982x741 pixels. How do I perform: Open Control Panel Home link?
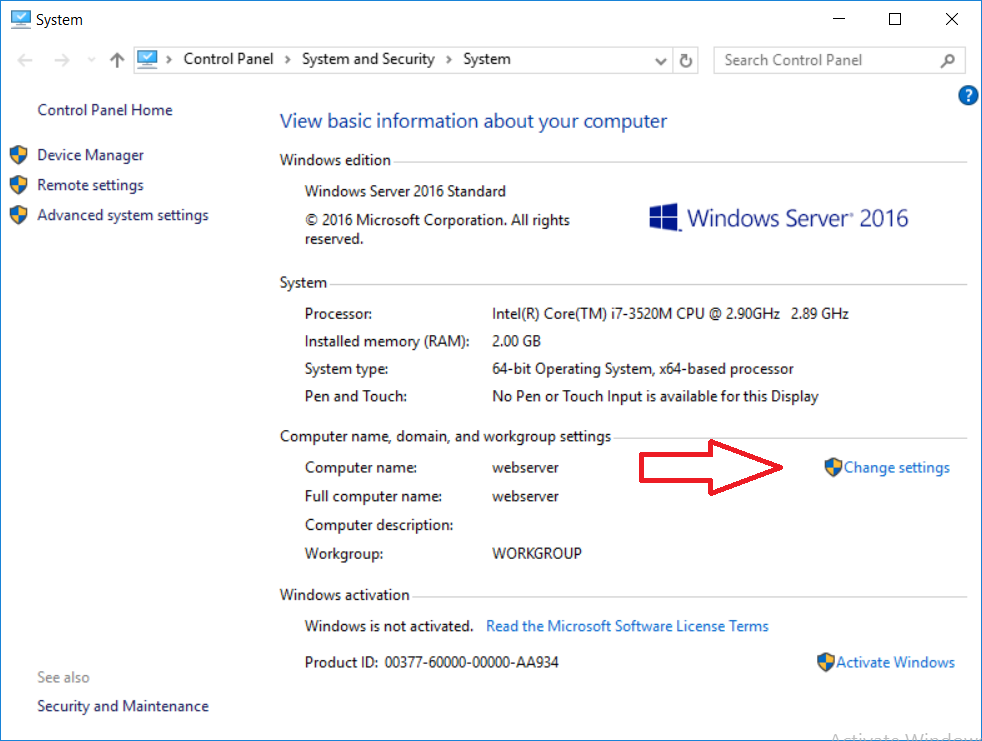click(105, 110)
